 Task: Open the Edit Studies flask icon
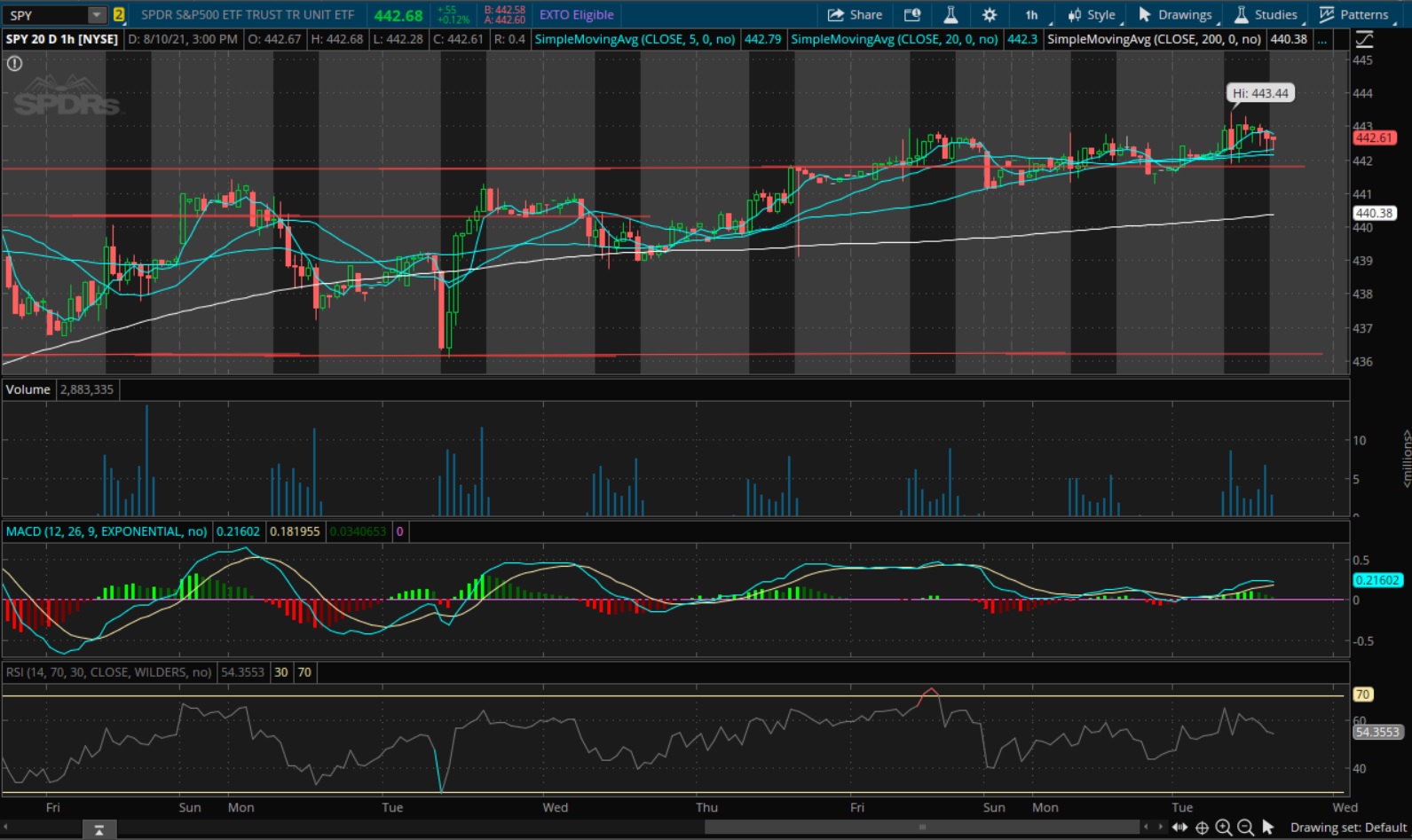coord(951,14)
